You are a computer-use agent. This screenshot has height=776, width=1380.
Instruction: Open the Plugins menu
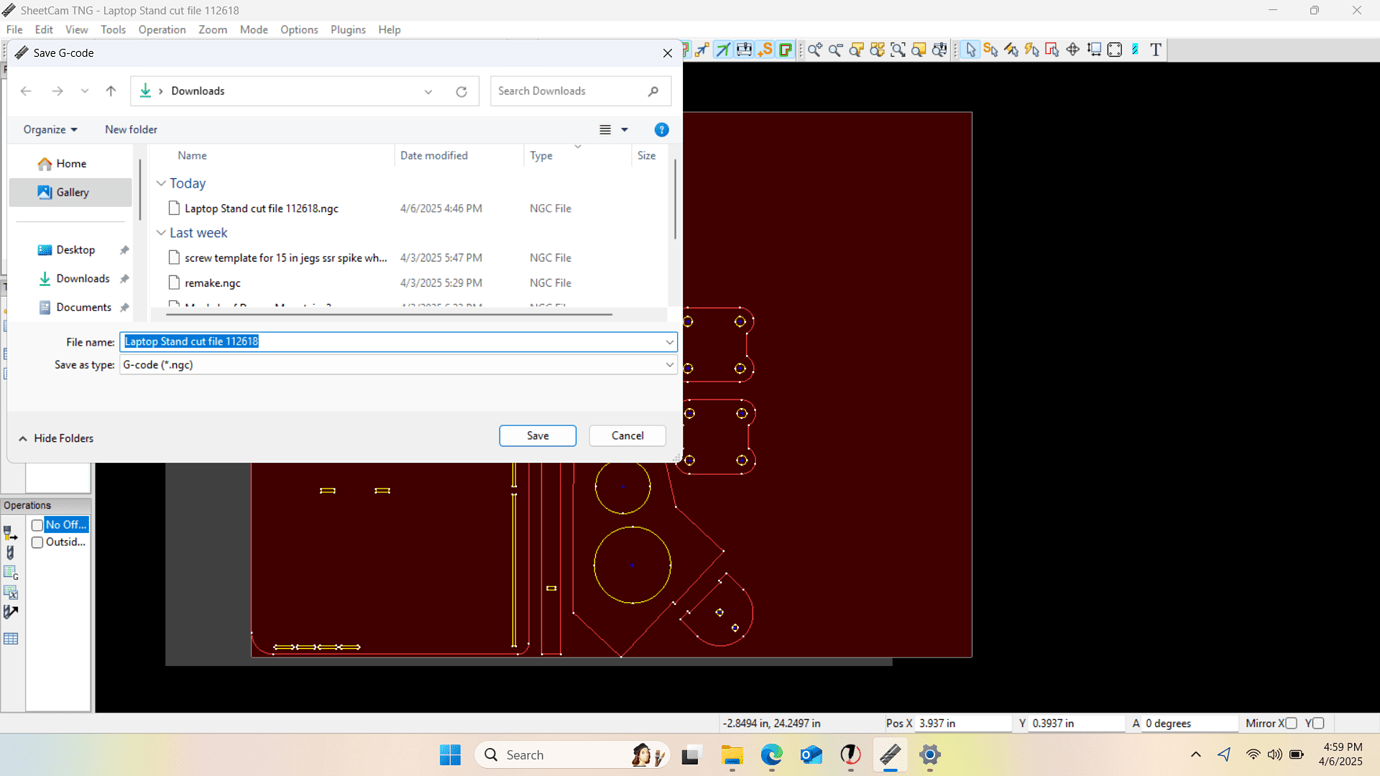[x=348, y=30]
